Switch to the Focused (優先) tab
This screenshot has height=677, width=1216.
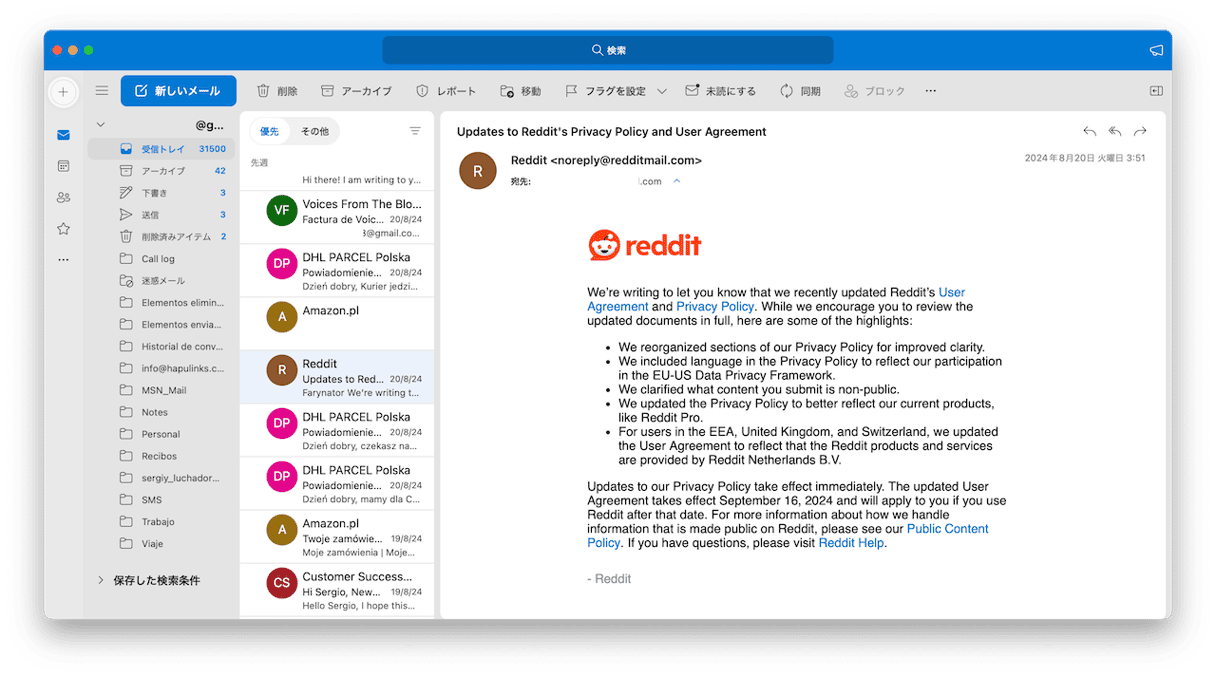pos(270,131)
